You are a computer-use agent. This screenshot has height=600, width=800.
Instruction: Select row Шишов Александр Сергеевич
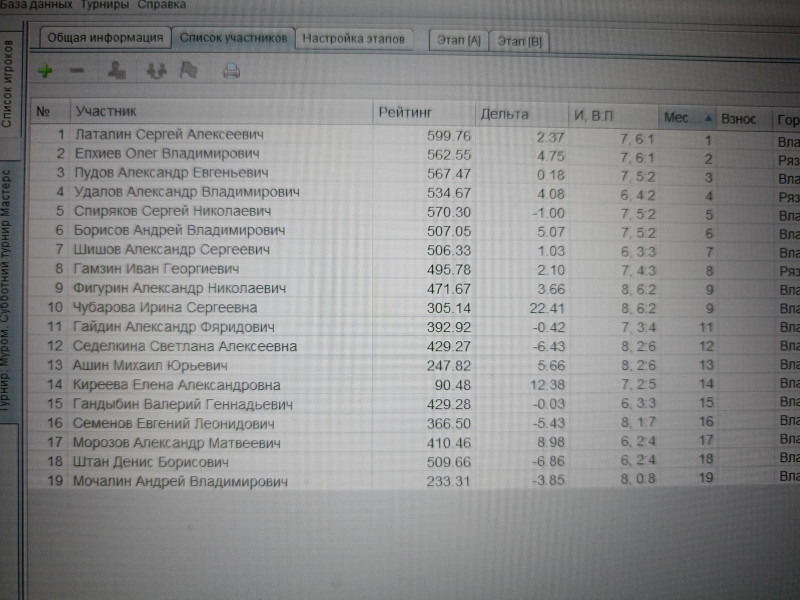[414, 250]
